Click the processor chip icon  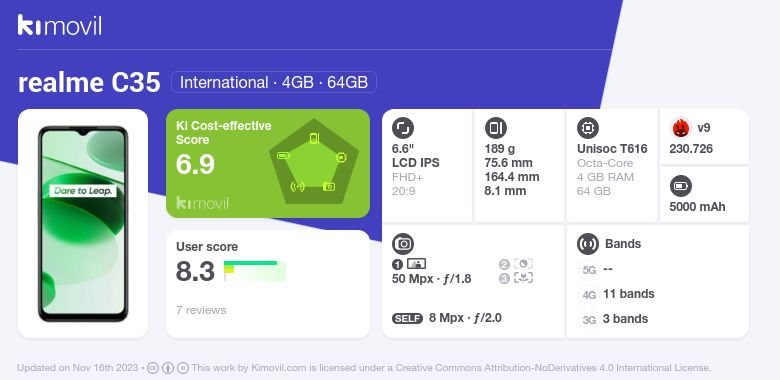point(587,128)
